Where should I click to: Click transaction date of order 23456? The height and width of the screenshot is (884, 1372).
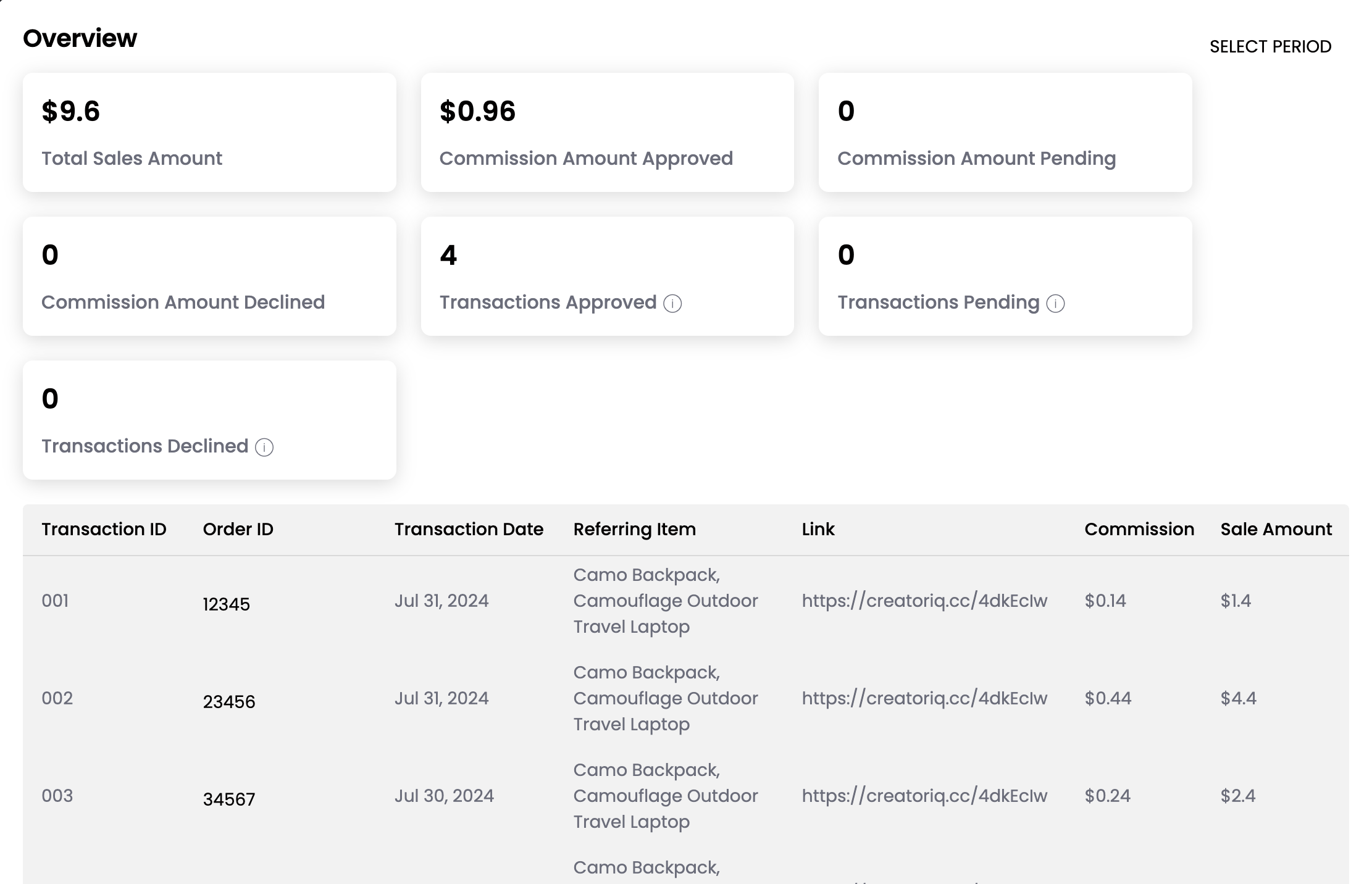coord(441,698)
